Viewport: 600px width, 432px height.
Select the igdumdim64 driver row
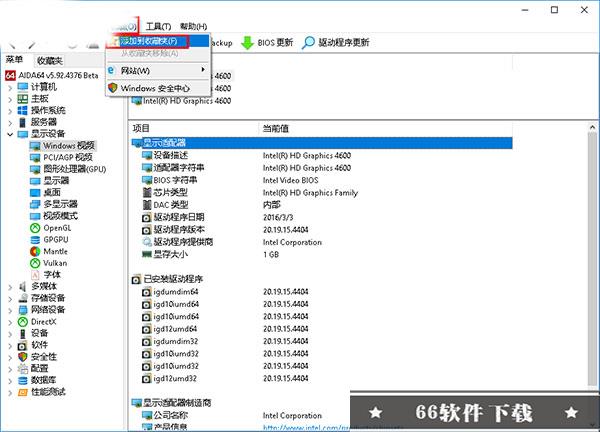click(x=322, y=292)
